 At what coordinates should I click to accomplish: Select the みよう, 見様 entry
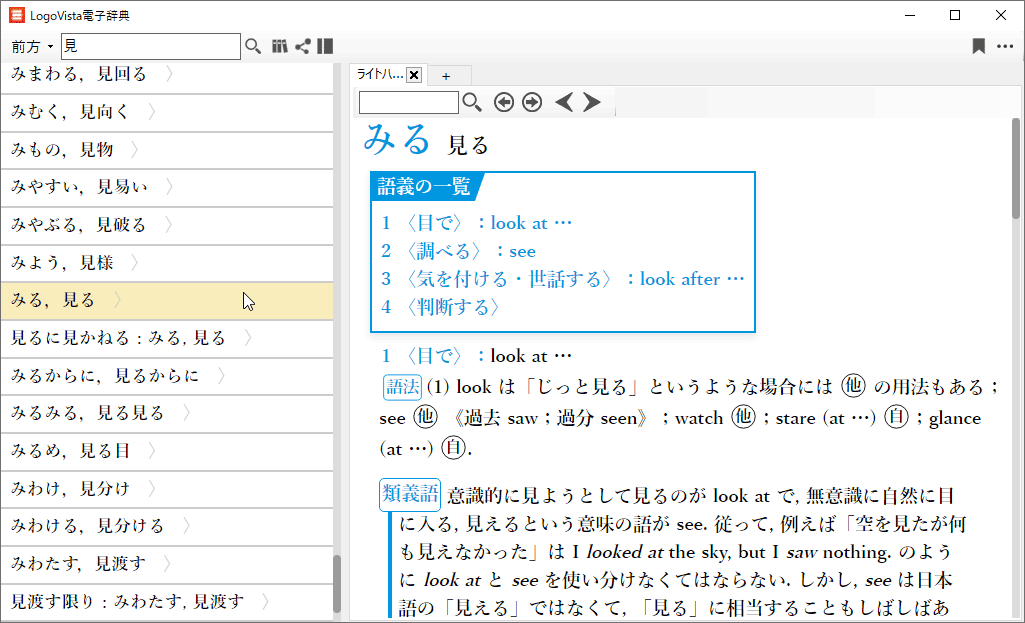167,263
